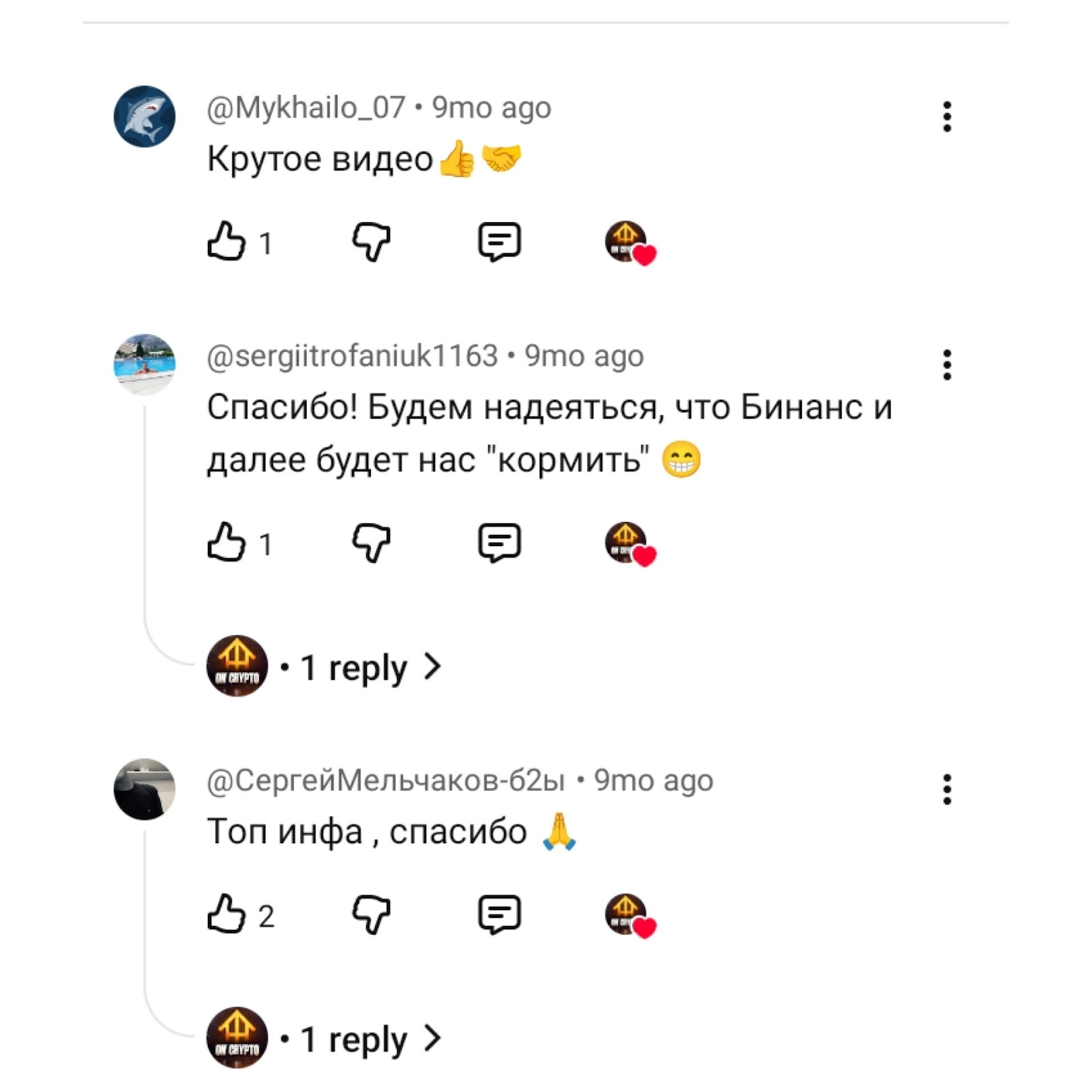Click the shark avatar of Mykhailo_07
This screenshot has width=1092, height=1092.
point(144,117)
